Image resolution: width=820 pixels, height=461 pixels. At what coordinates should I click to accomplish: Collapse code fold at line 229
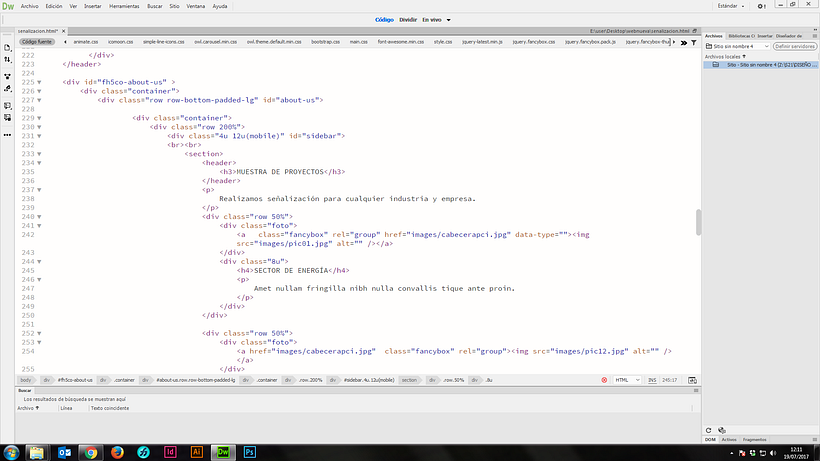(39, 118)
